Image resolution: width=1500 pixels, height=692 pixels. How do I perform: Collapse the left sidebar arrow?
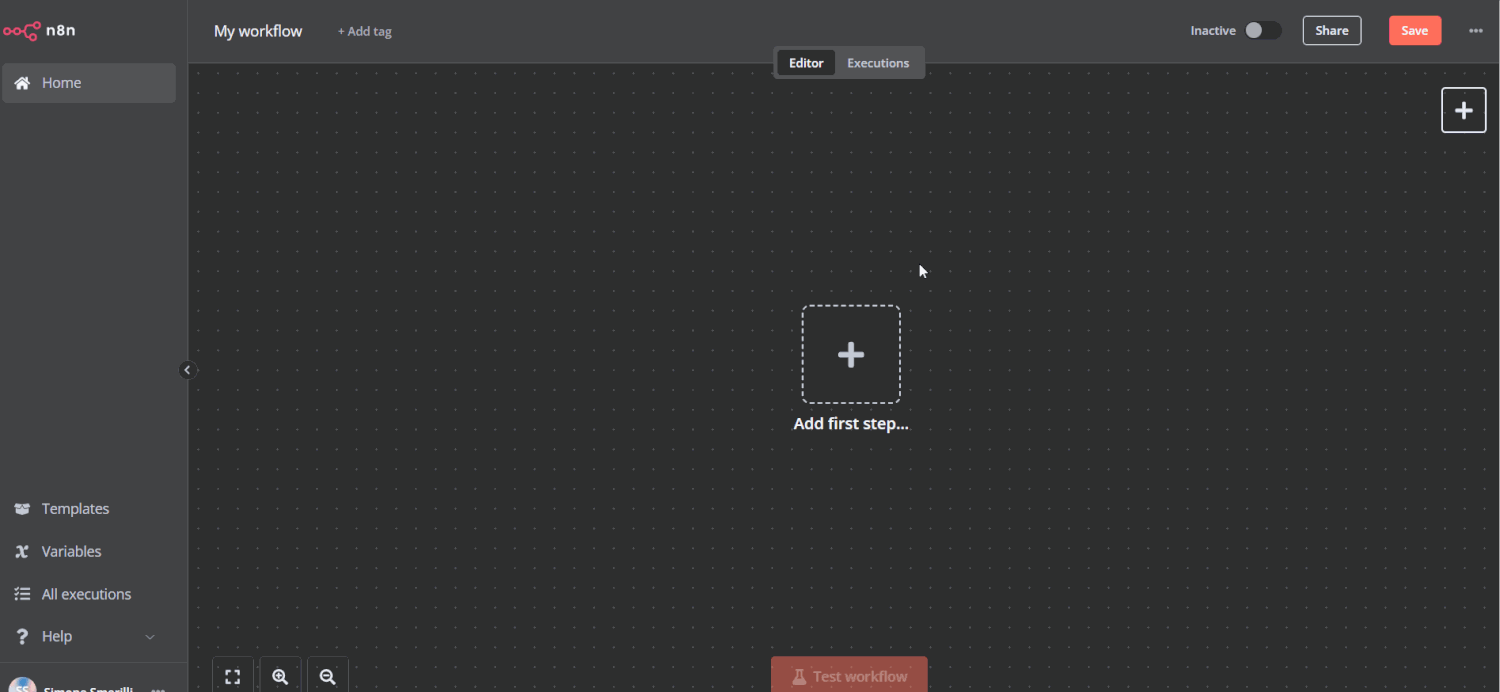tap(187, 369)
